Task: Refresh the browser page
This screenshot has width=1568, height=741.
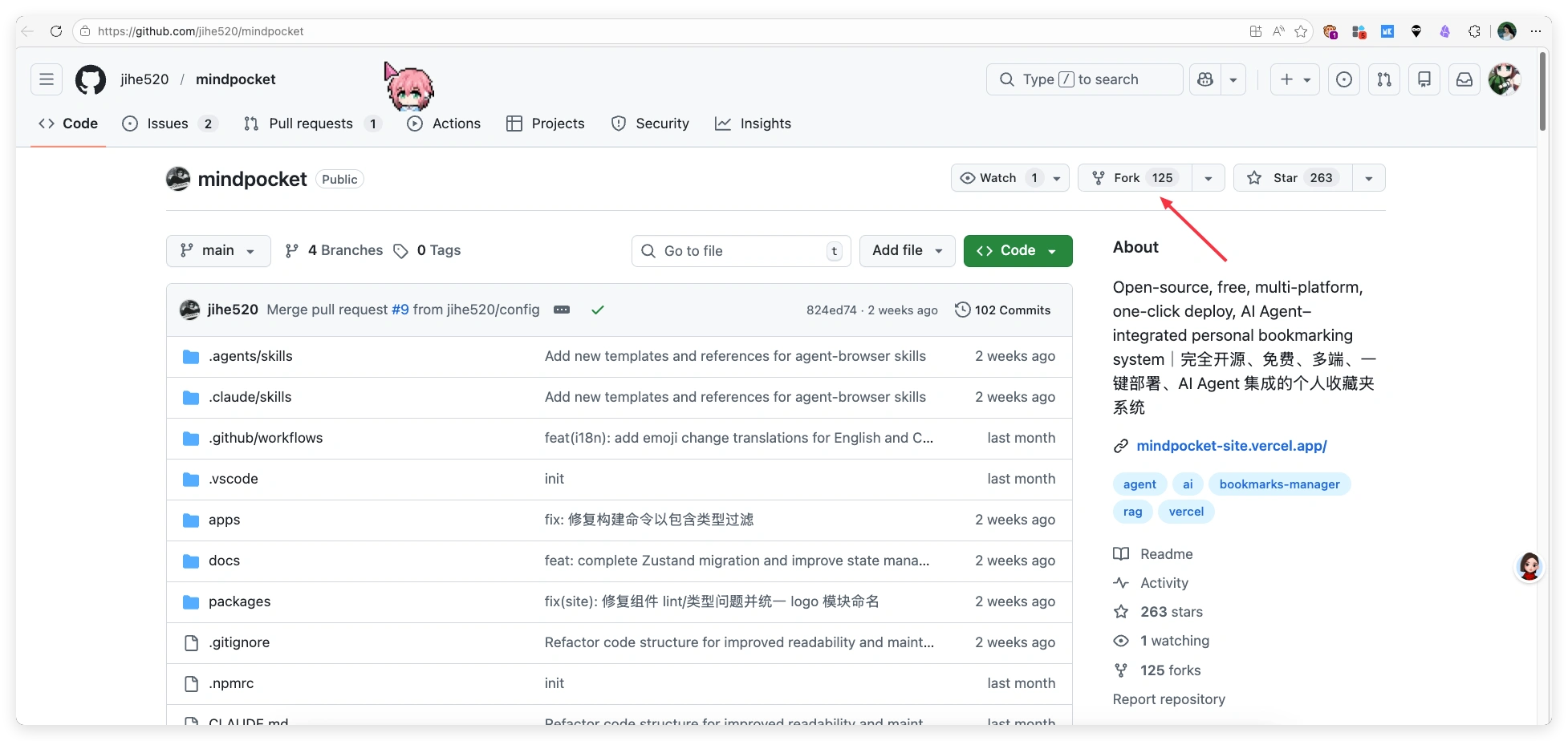Action: 55,31
